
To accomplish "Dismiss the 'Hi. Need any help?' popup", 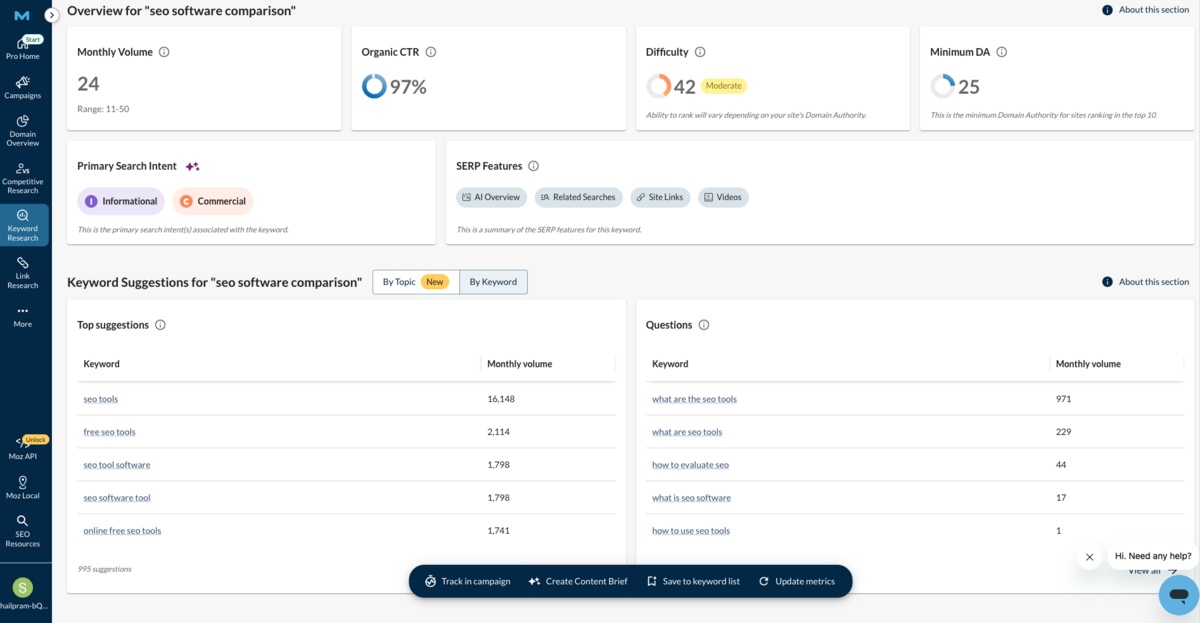I will [1090, 557].
